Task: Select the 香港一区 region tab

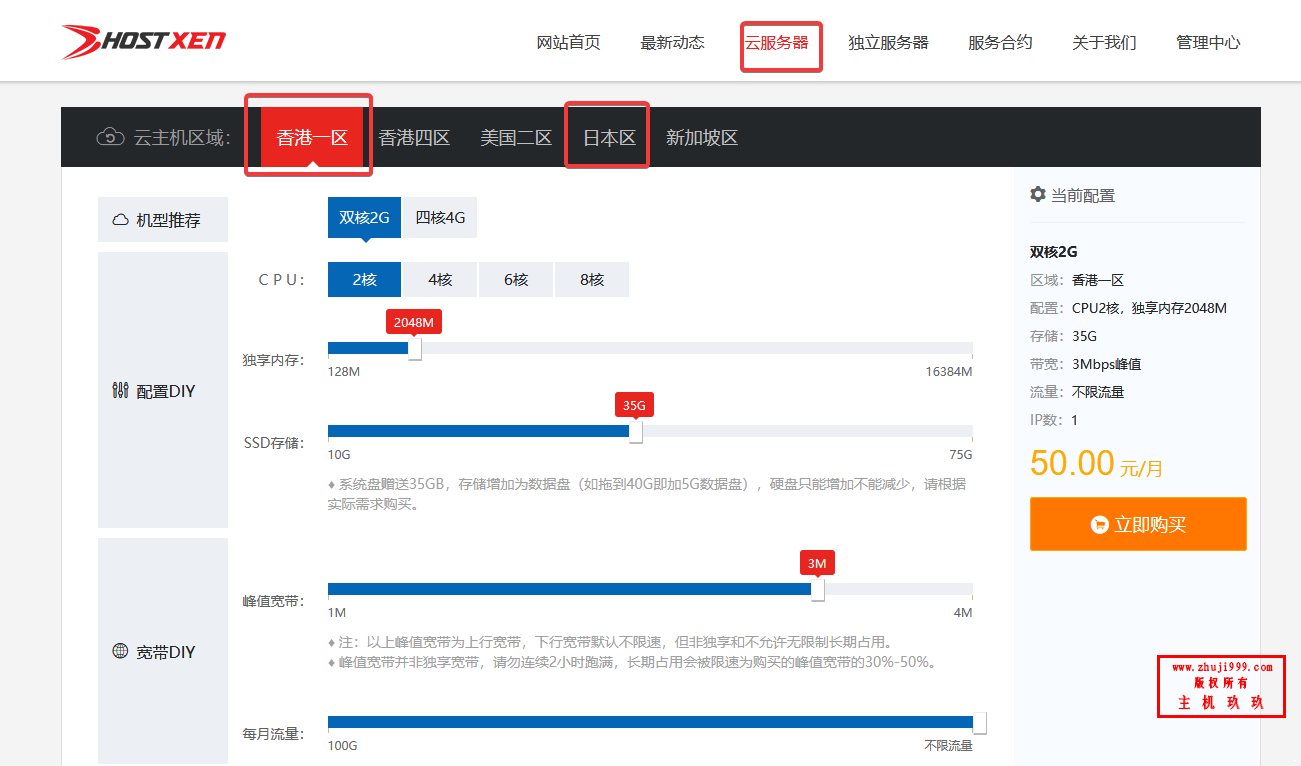Action: point(312,137)
